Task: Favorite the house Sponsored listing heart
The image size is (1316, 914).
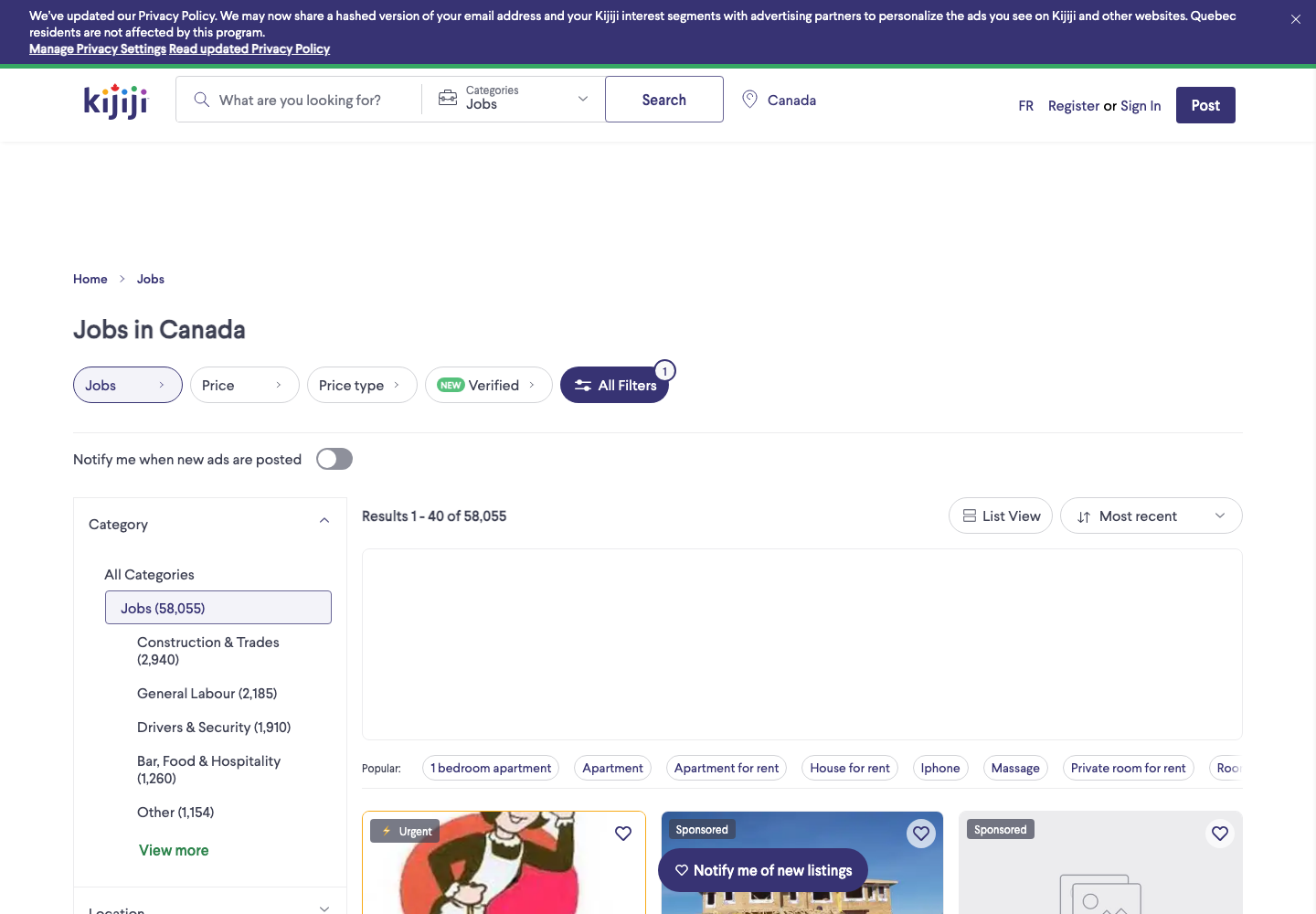Action: pyautogui.click(x=921, y=834)
